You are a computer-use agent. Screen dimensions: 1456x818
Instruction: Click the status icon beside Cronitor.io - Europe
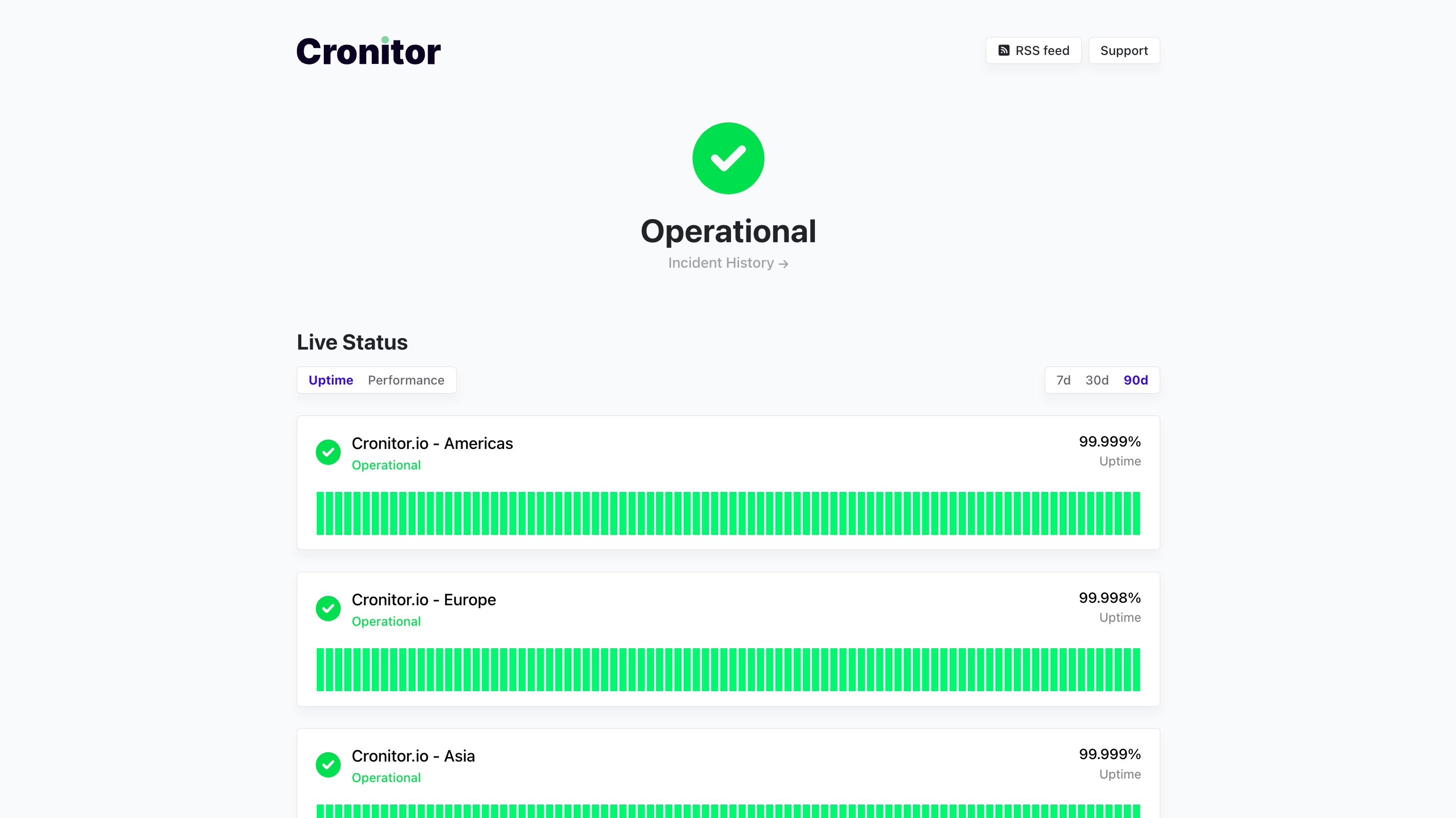click(x=328, y=608)
